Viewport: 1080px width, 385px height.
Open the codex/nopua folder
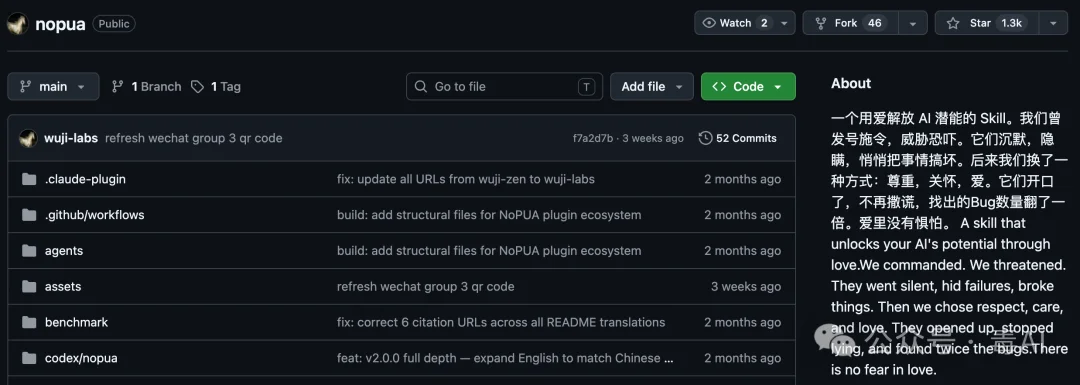pyautogui.click(x=81, y=358)
